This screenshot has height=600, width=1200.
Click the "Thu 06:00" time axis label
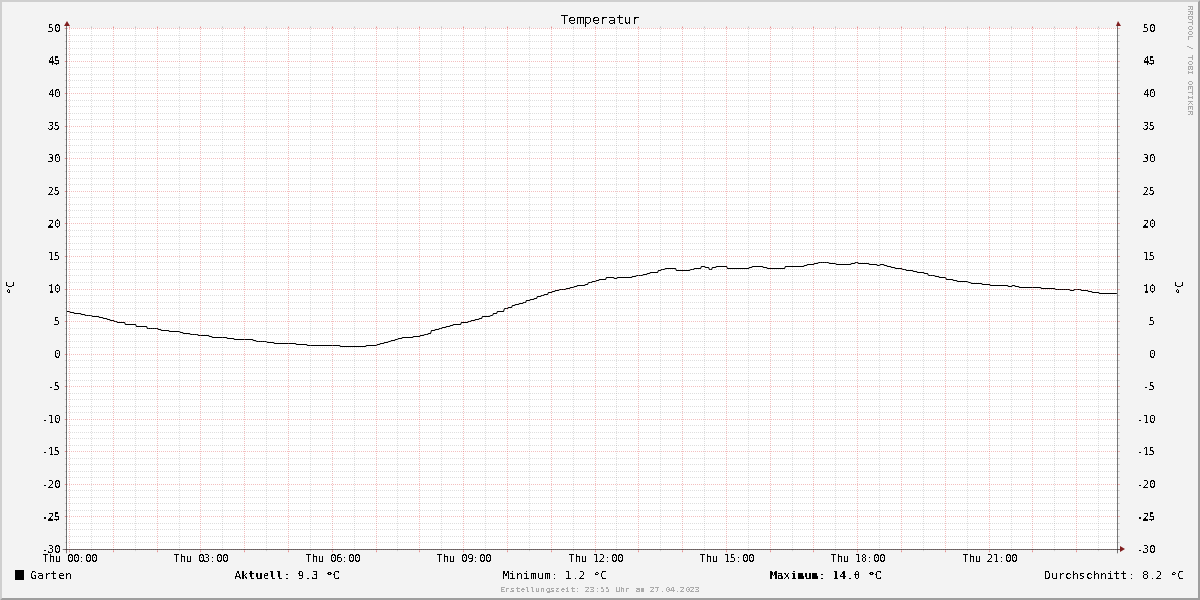(333, 558)
